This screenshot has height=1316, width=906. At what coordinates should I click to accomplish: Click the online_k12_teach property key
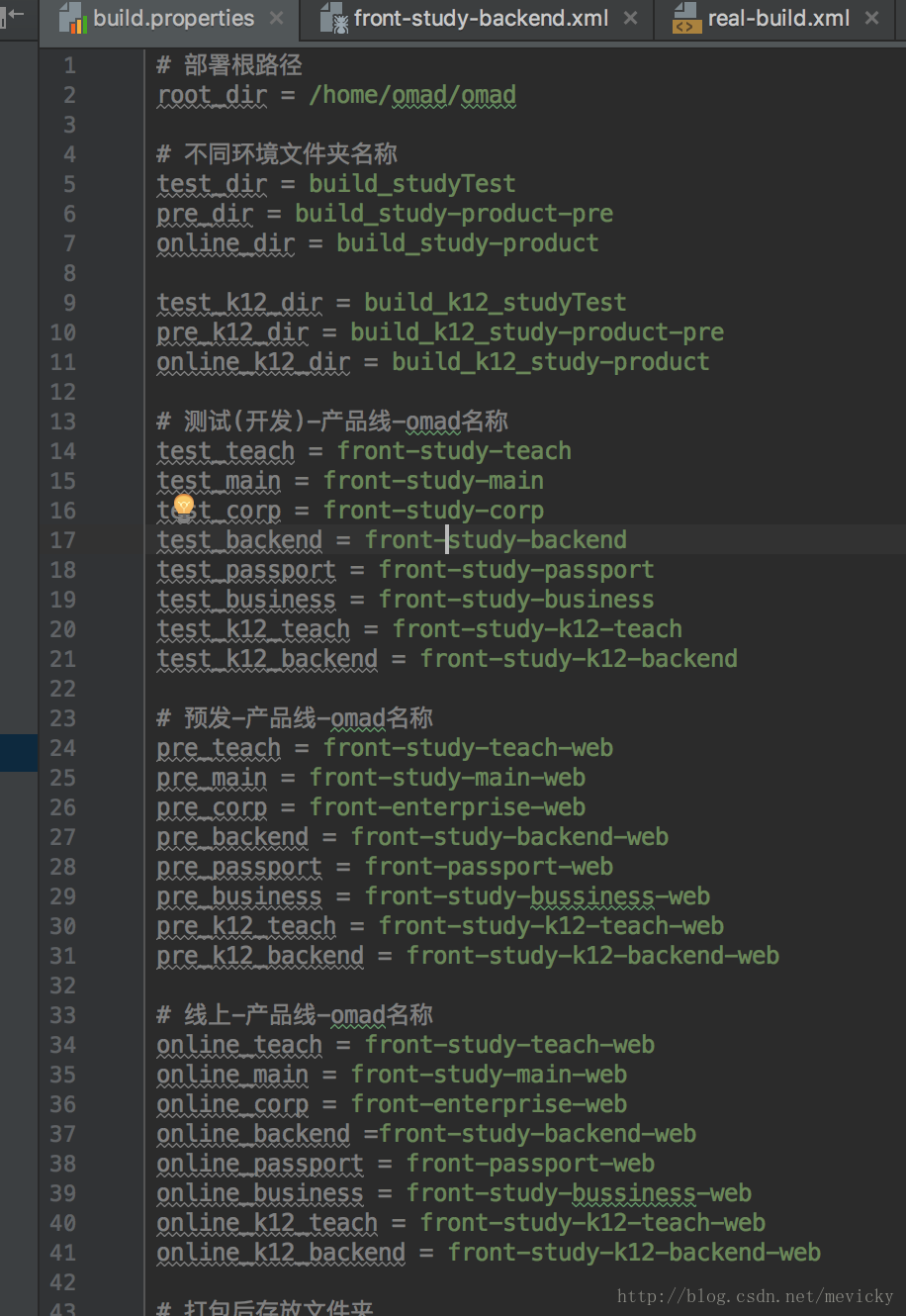(x=267, y=1223)
